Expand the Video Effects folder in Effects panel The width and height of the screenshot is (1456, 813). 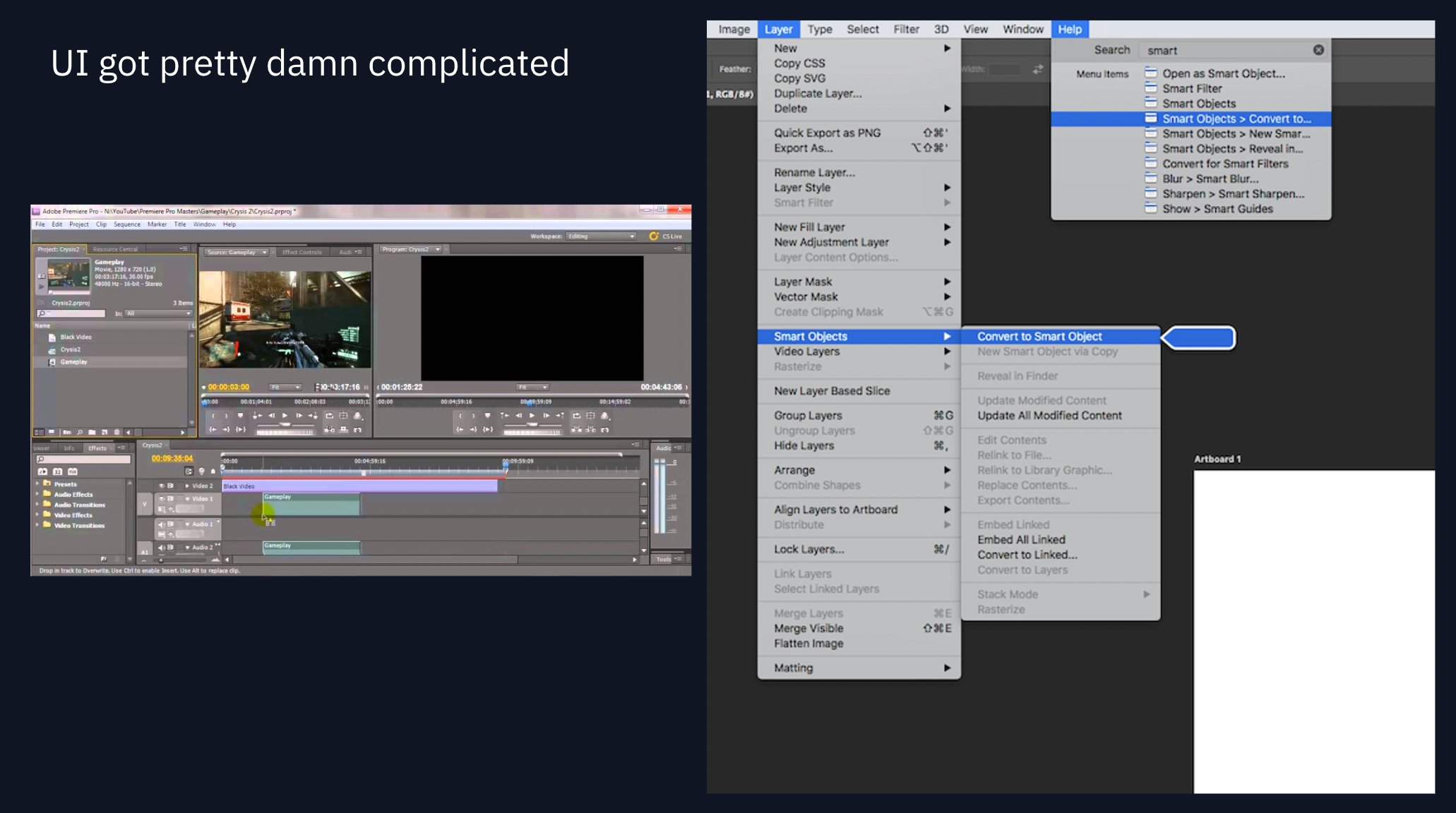[37, 515]
